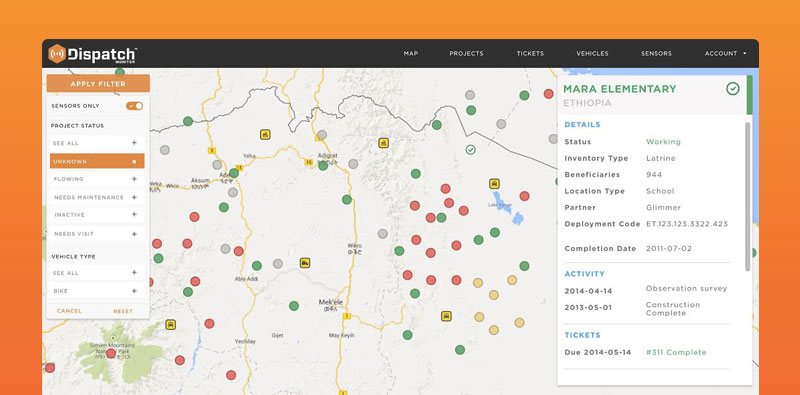Viewport: 800px width, 395px height.
Task: Click the selected checkmark marker on the map
Action: tap(470, 150)
